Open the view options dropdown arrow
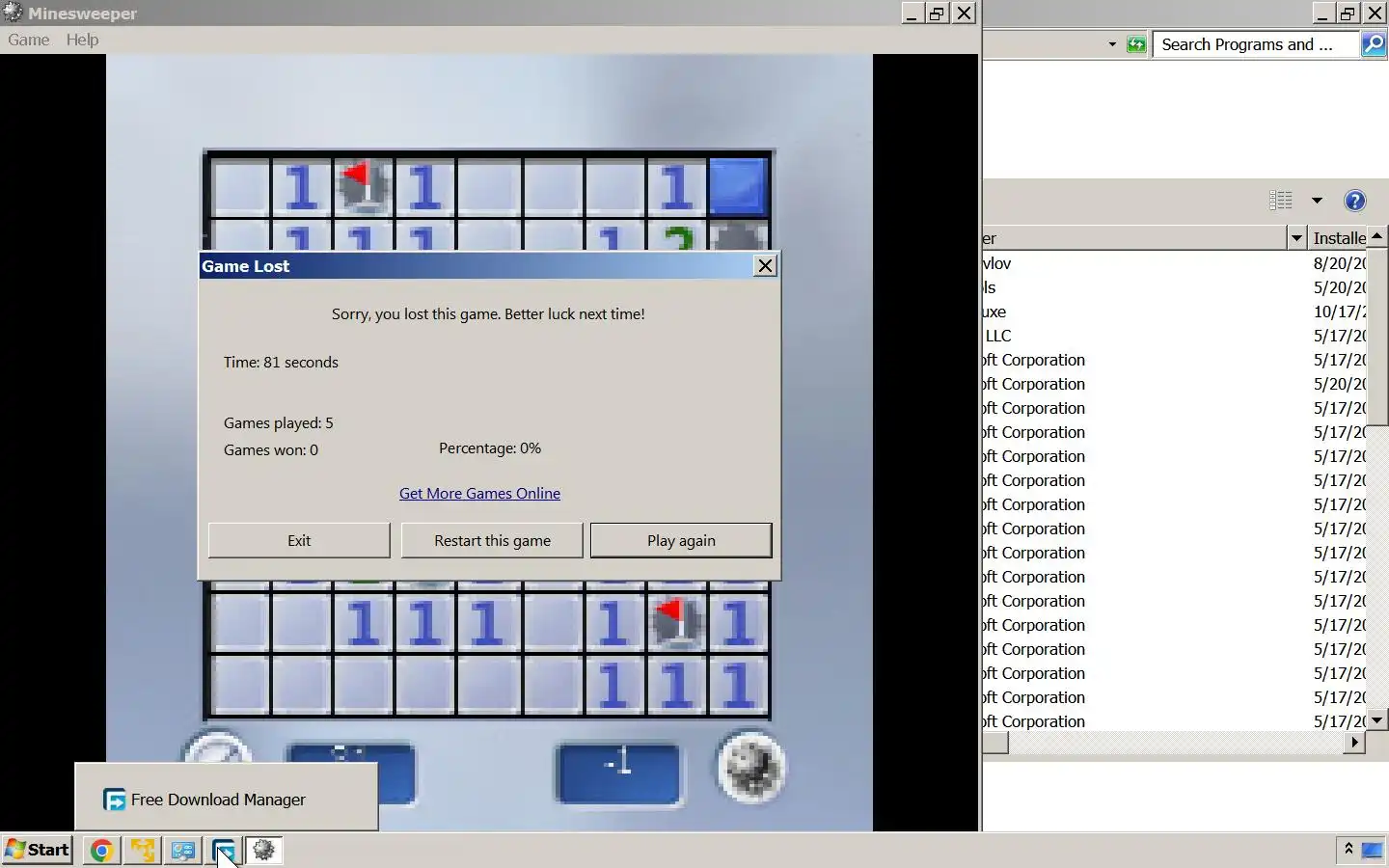 point(1317,201)
